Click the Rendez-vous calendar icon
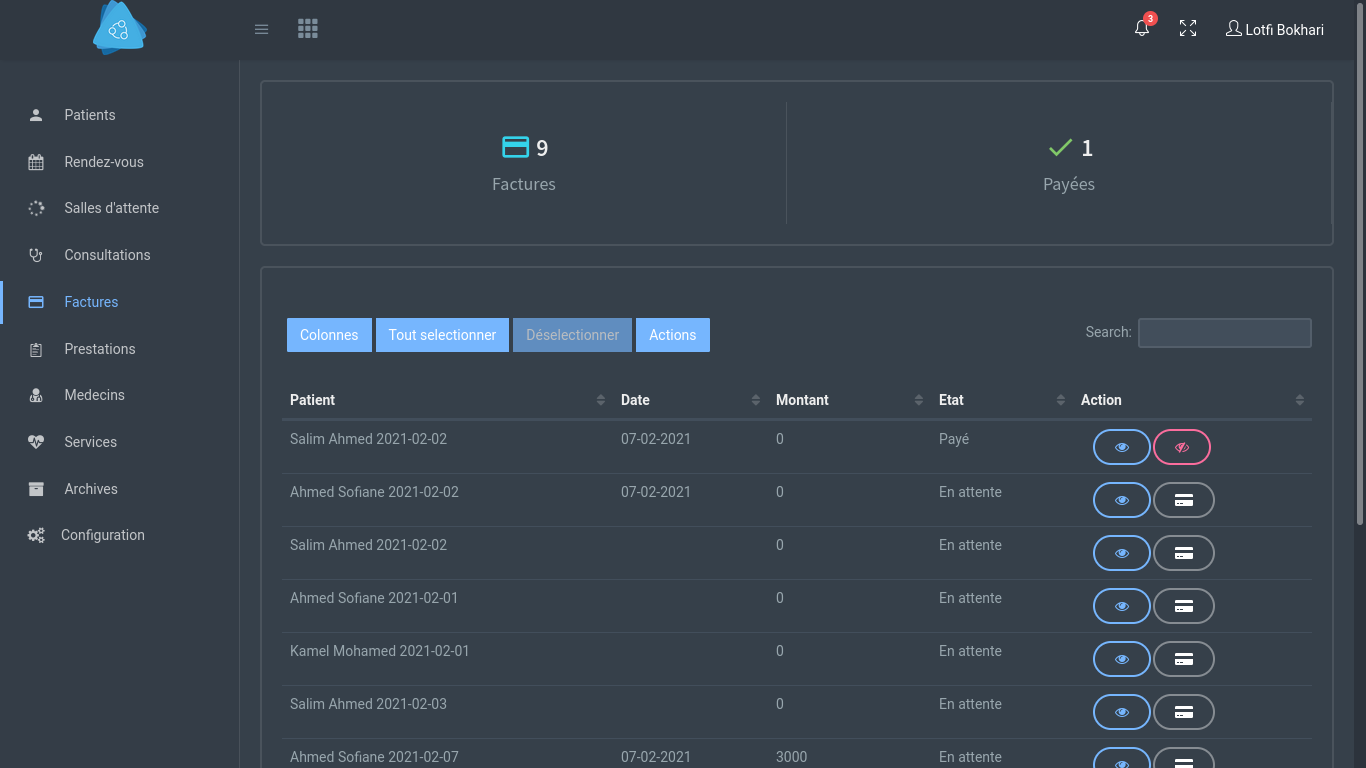 coord(36,162)
